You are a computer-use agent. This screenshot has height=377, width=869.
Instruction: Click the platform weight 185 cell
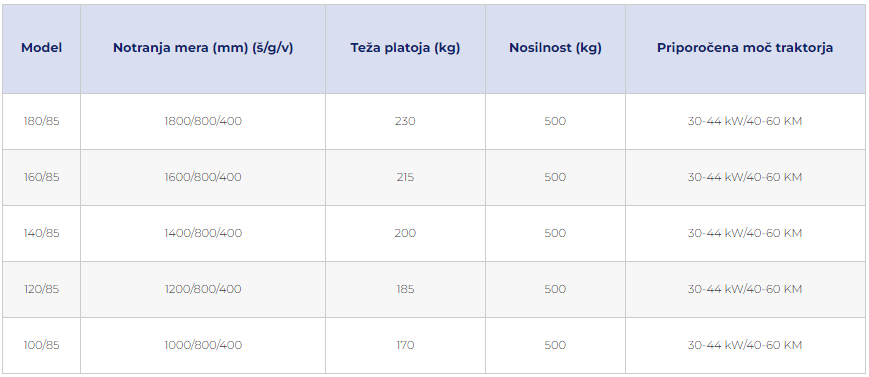pyautogui.click(x=405, y=289)
